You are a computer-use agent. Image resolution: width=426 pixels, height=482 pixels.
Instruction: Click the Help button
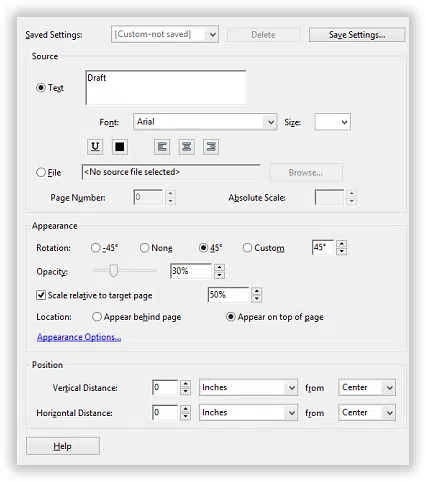(63, 446)
